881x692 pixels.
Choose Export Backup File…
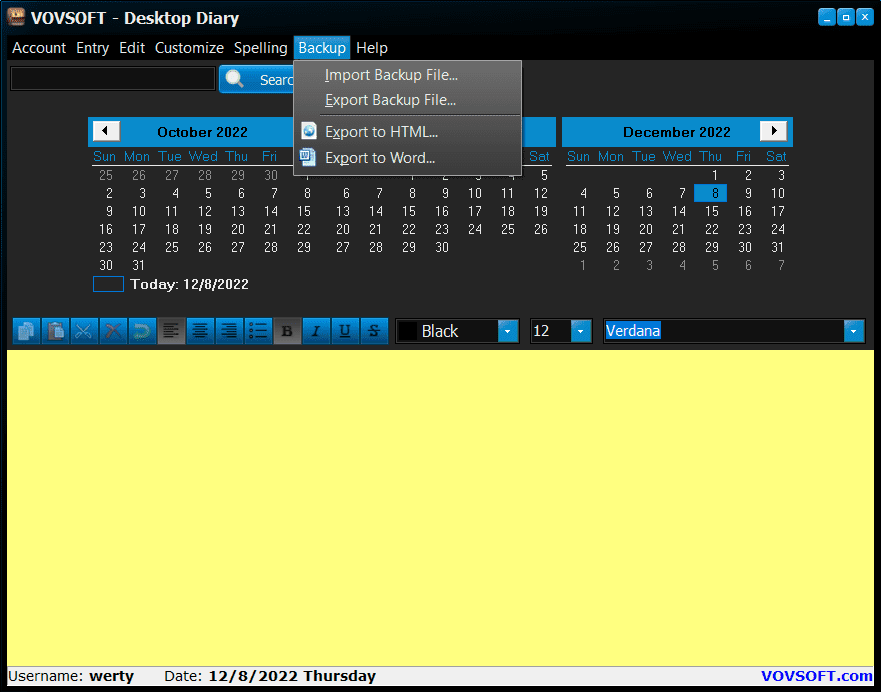tap(407, 100)
